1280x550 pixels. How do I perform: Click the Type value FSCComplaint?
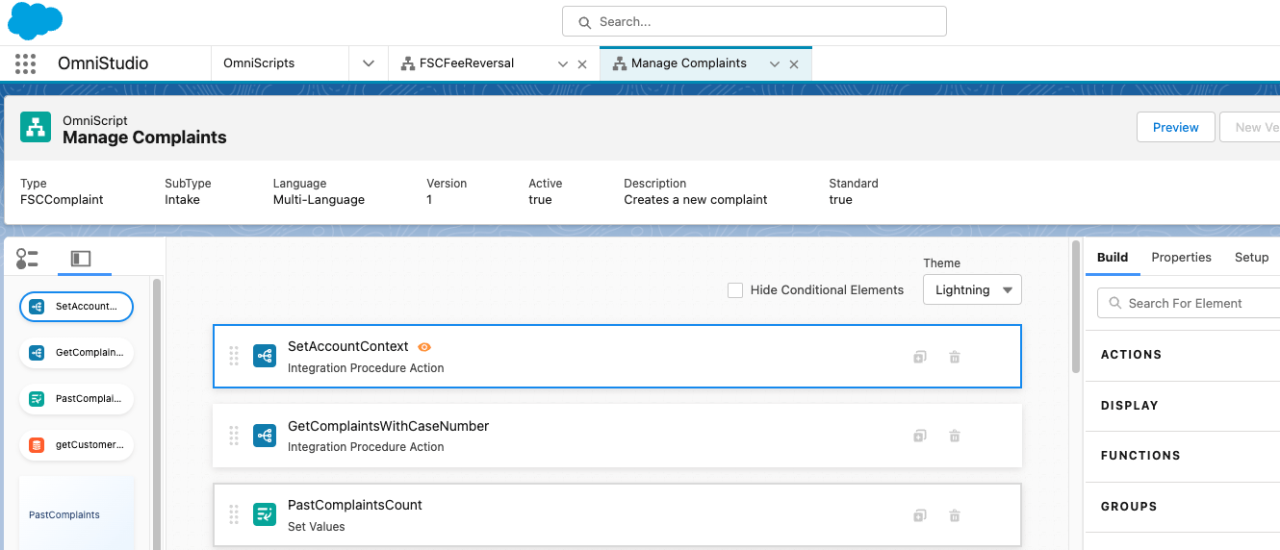62,200
